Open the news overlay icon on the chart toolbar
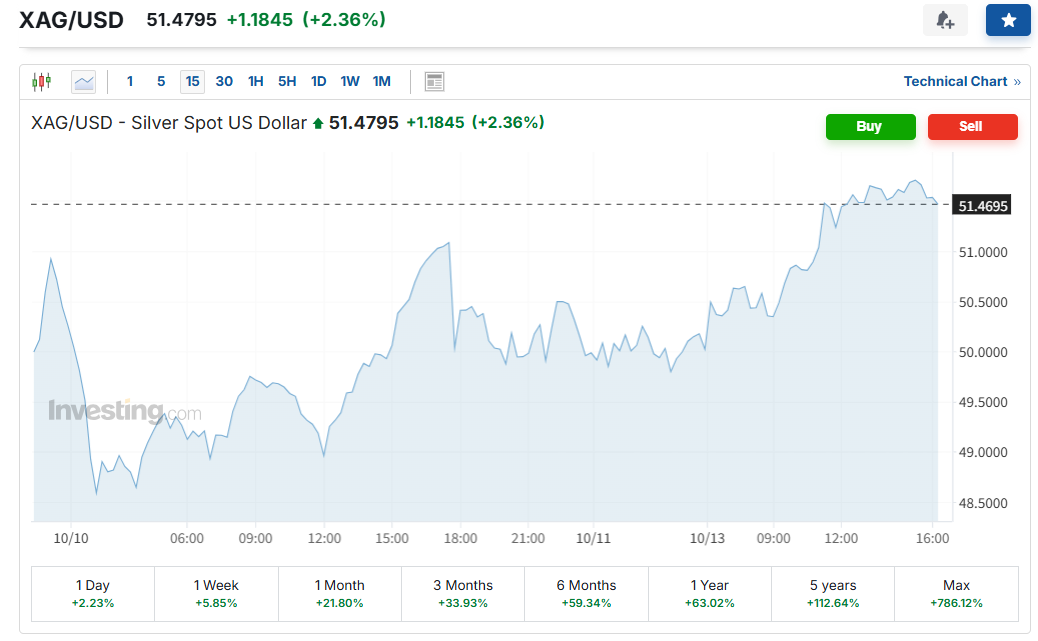Image resolution: width=1038 pixels, height=641 pixels. (434, 82)
